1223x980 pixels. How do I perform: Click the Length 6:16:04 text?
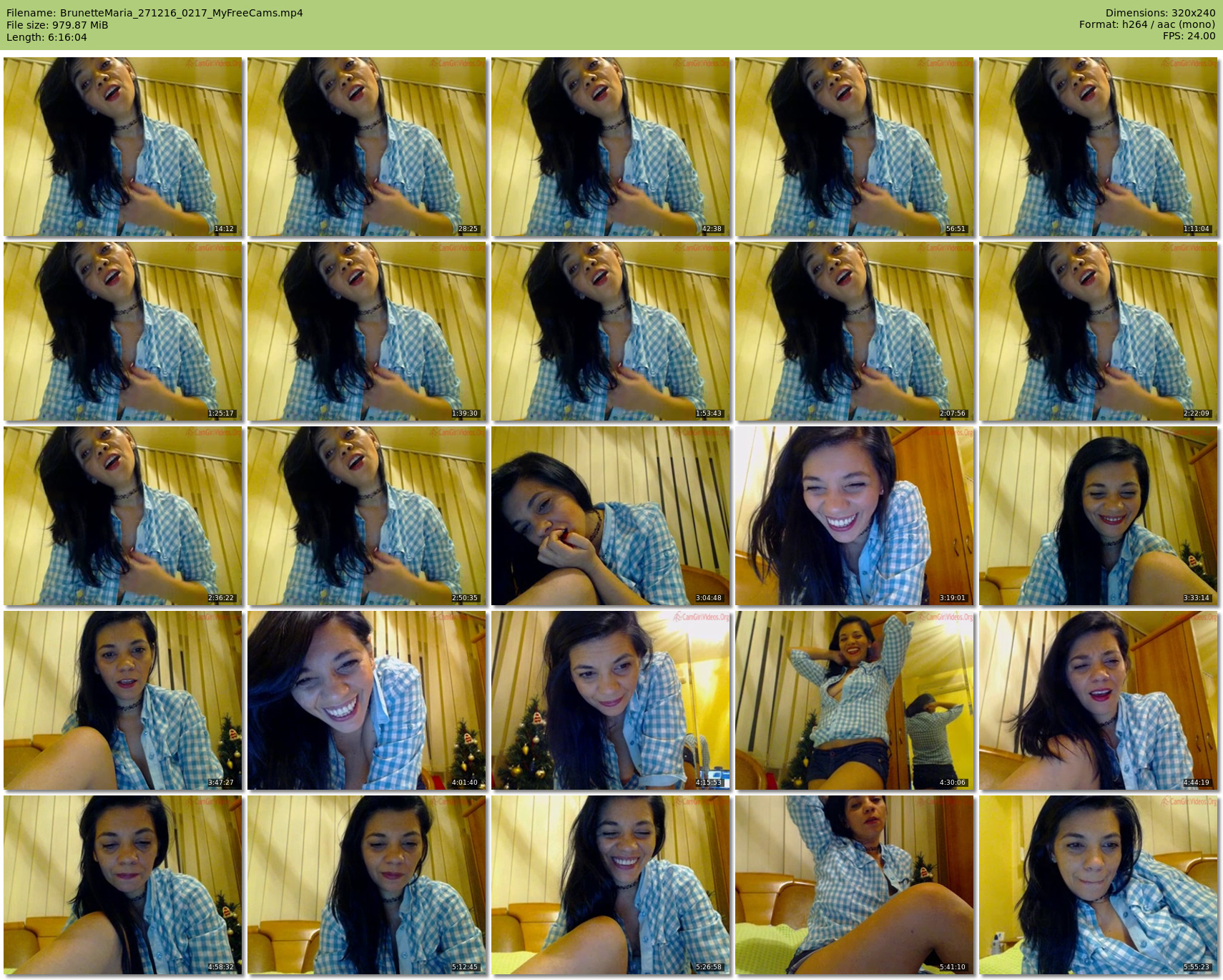click(x=46, y=37)
